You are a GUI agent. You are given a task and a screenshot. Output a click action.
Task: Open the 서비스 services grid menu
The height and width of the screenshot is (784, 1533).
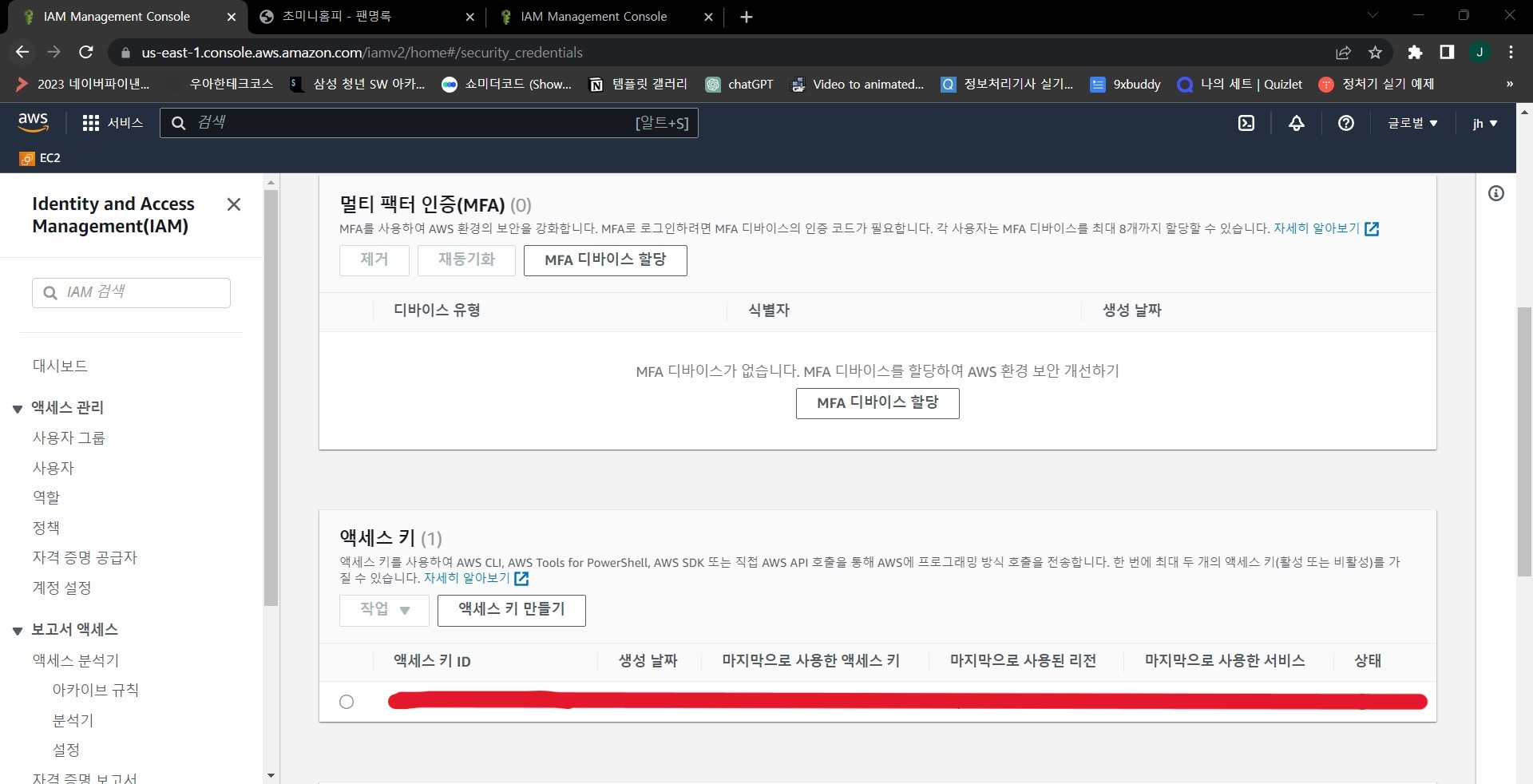pos(113,123)
